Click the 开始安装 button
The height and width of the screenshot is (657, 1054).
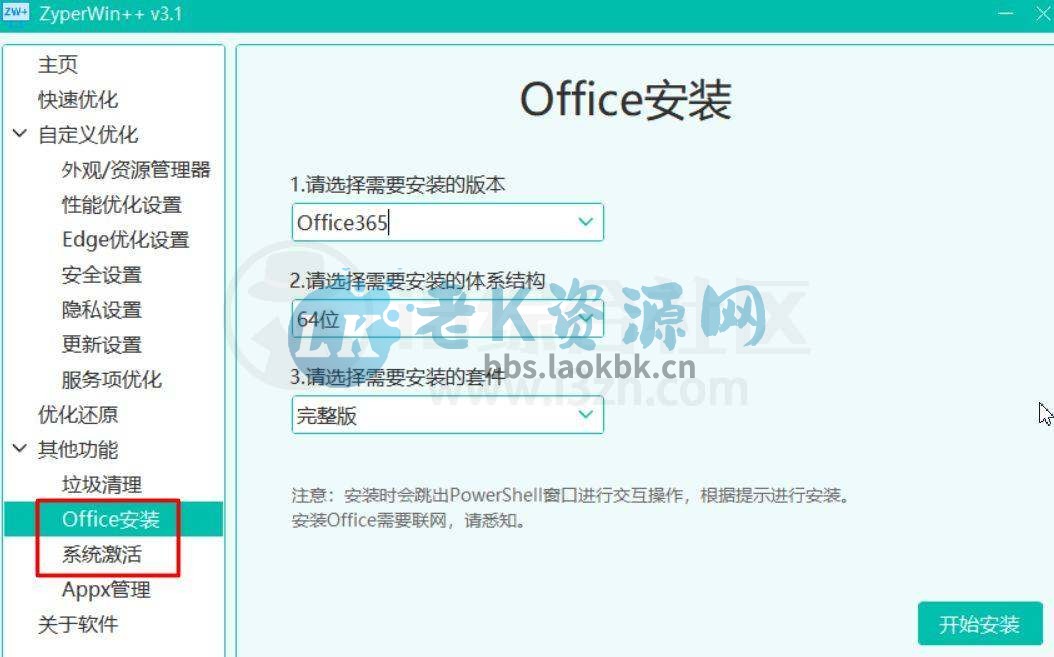979,624
